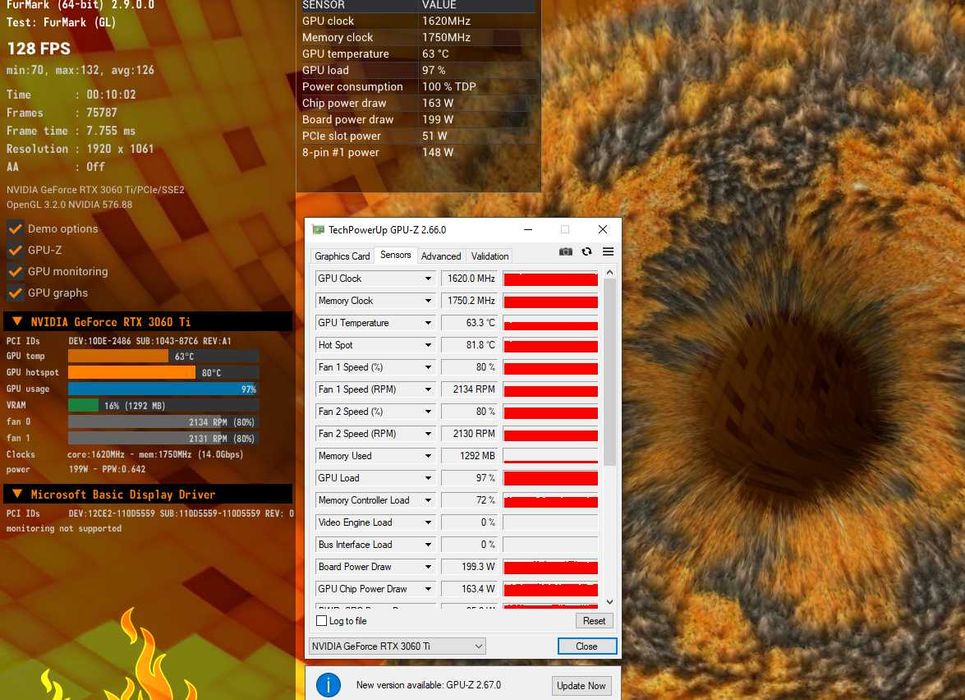Viewport: 965px width, 700px height.
Task: Click the Hot Spot red sensor graph
Action: tap(550, 345)
